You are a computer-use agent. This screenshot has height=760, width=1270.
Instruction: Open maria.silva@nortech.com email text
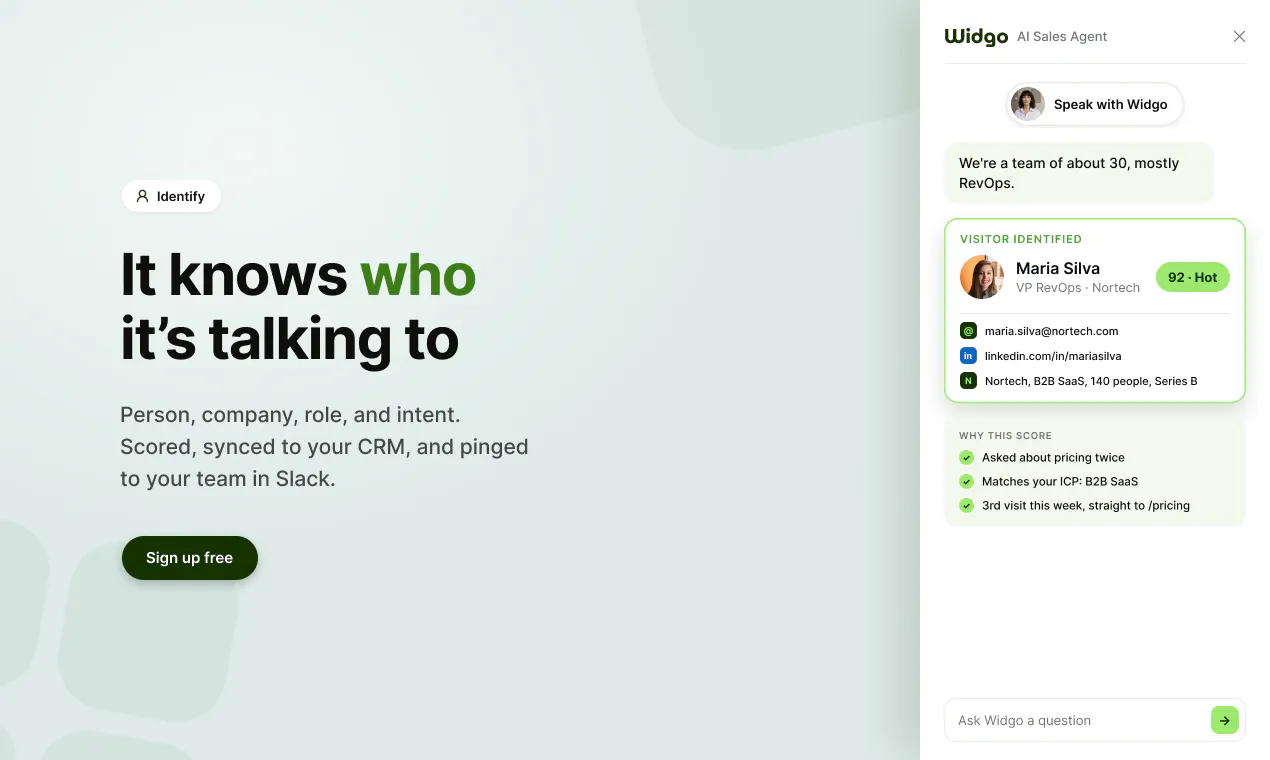(1051, 331)
